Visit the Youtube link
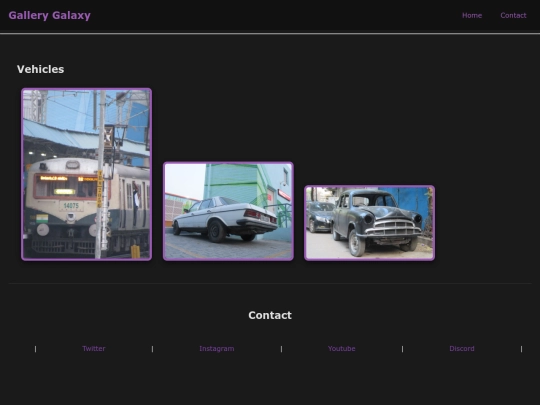Image resolution: width=540 pixels, height=405 pixels. (341, 349)
